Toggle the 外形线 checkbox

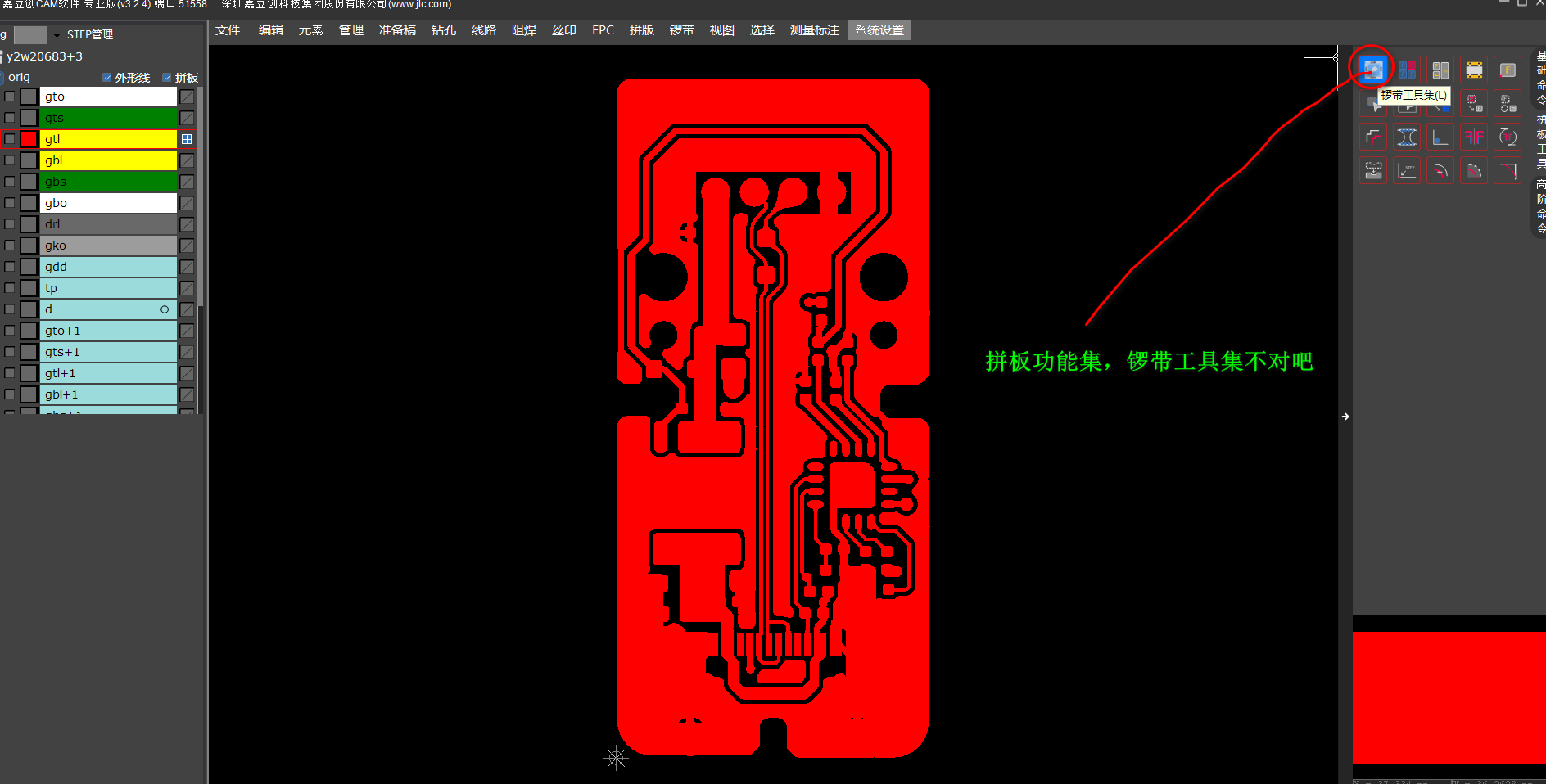106,78
